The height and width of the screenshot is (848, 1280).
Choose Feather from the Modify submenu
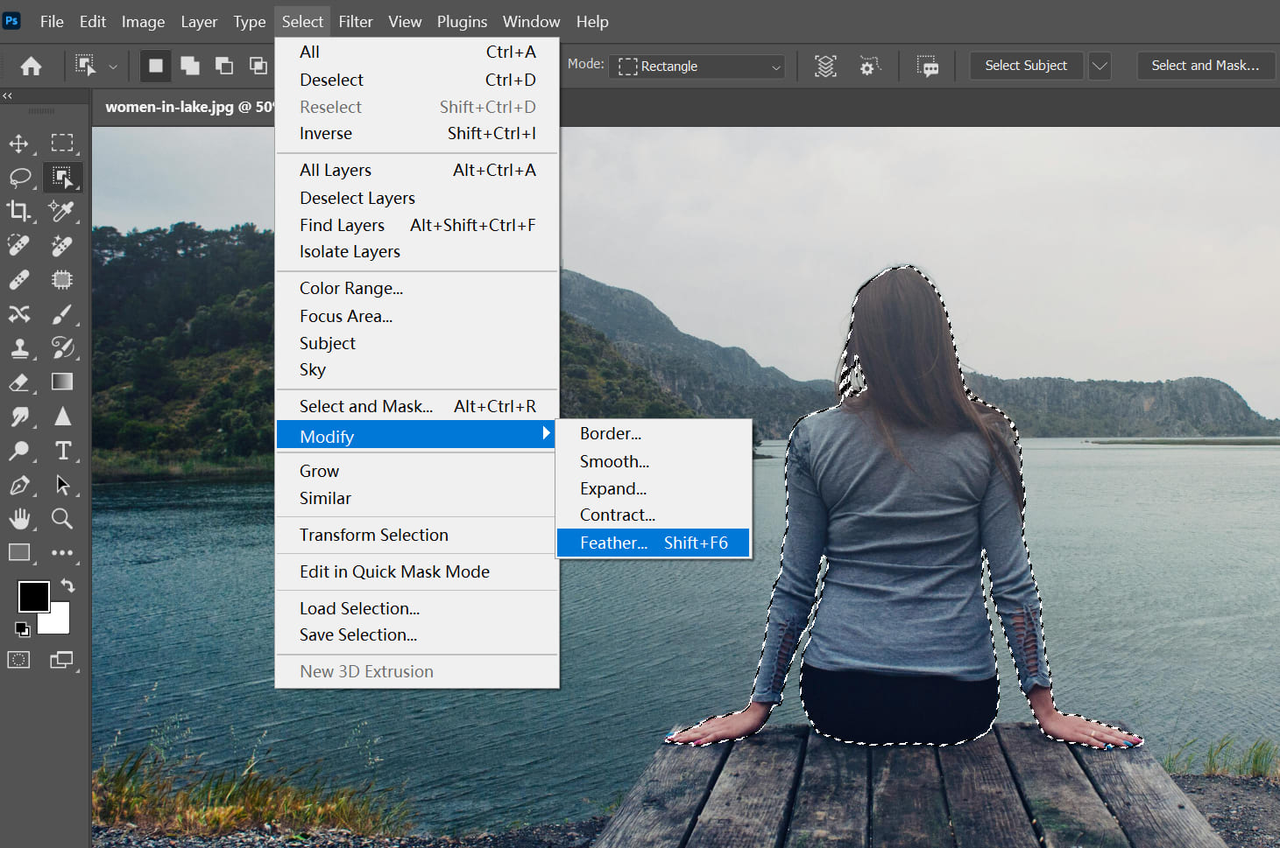[613, 542]
